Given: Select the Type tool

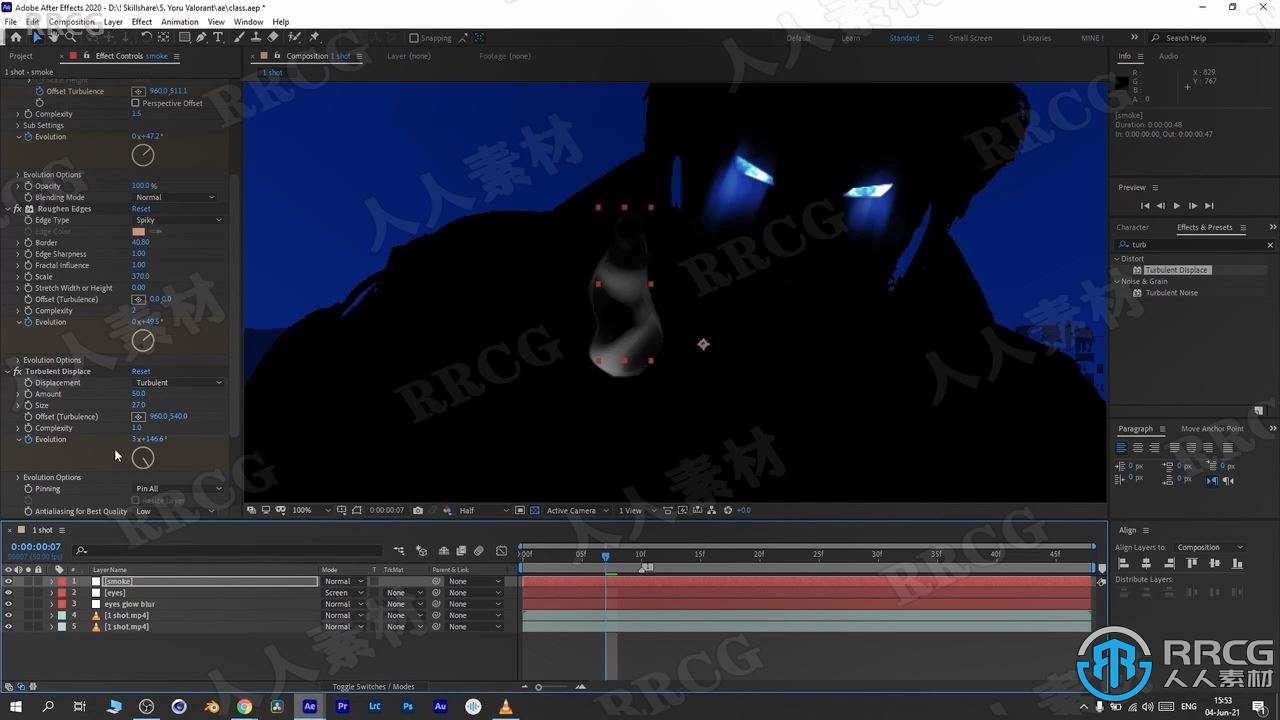Looking at the screenshot, I should coord(218,37).
